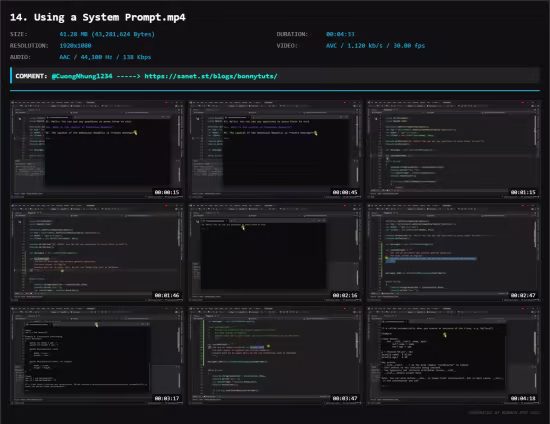Click the duration value '00:04:33'
Screen dimensions: 550x424
[340, 34]
